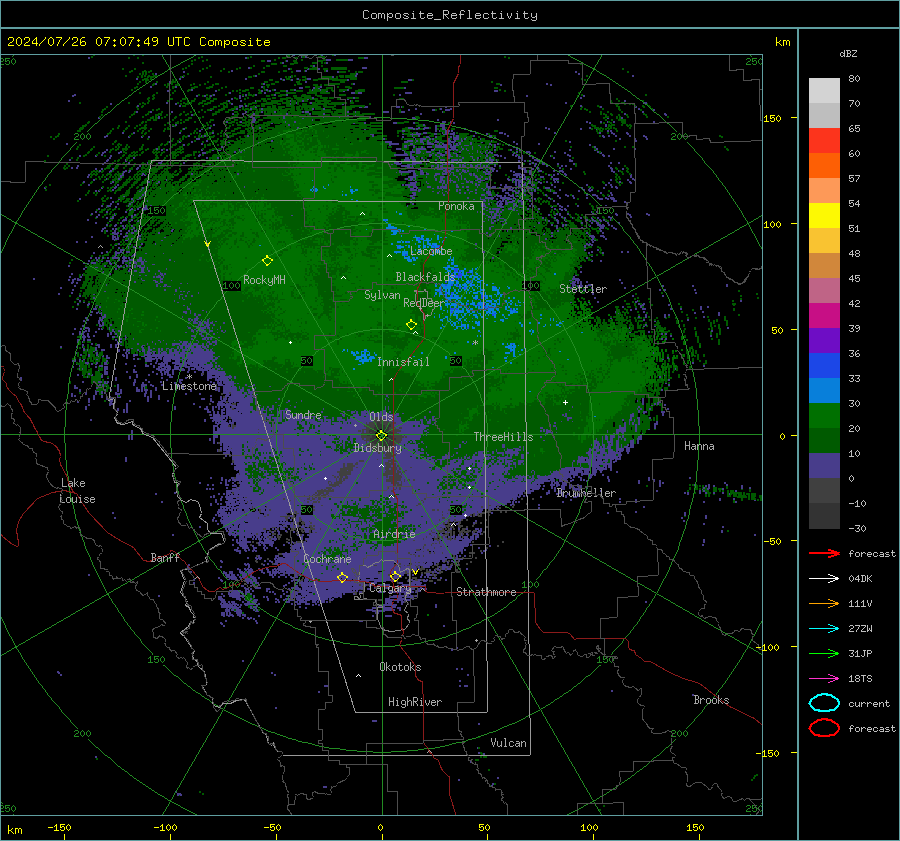Screen dimensions: 900x841
Task: Click the Vulcan city label
Action: pos(508,743)
